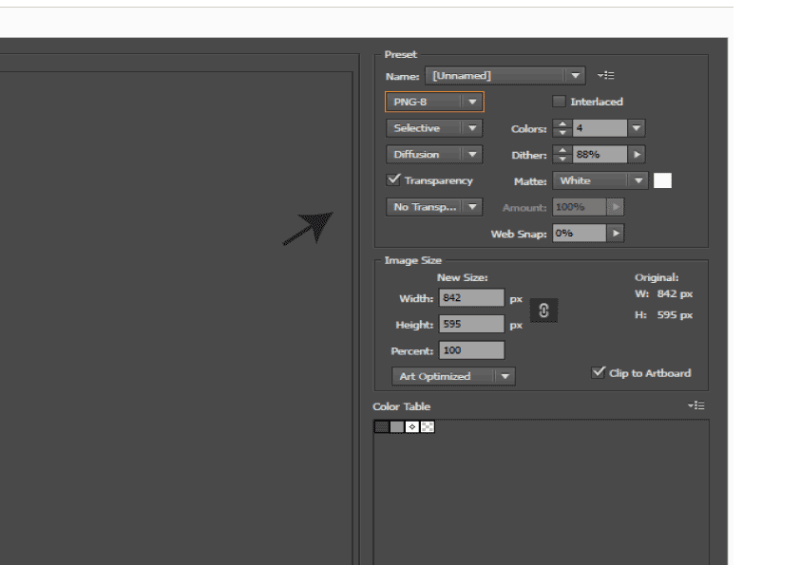The image size is (800, 565).
Task: Click the Dither stepper arrows
Action: tap(562, 154)
